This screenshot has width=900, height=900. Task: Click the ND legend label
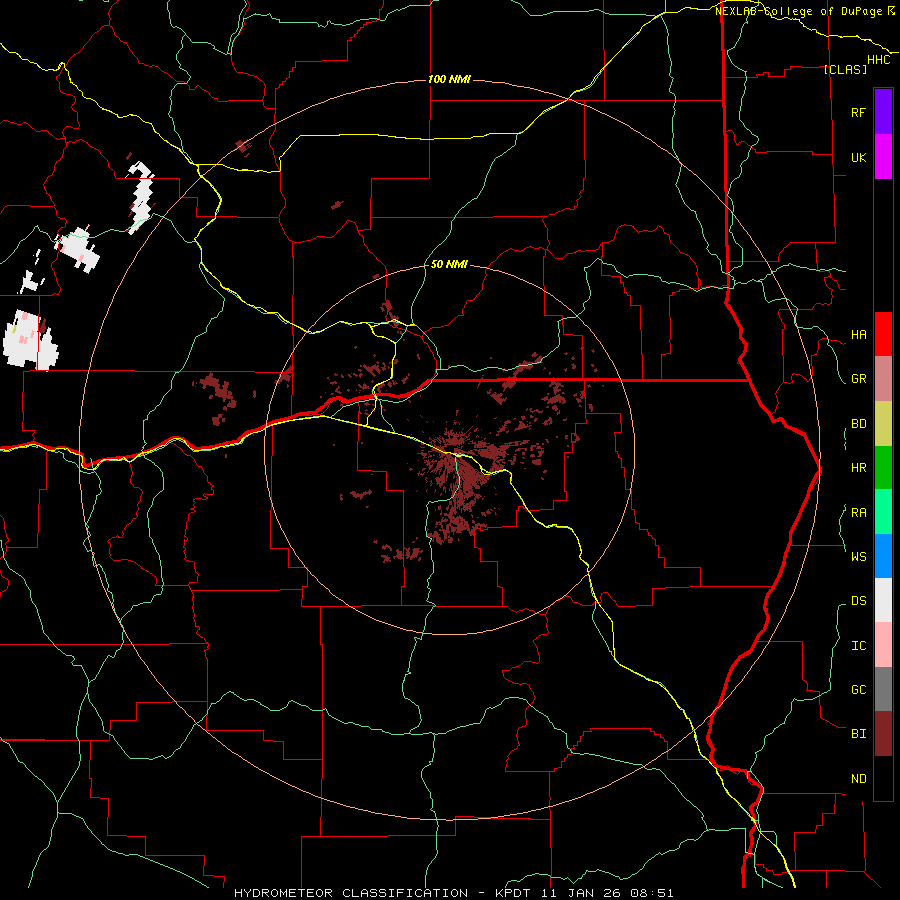[858, 779]
